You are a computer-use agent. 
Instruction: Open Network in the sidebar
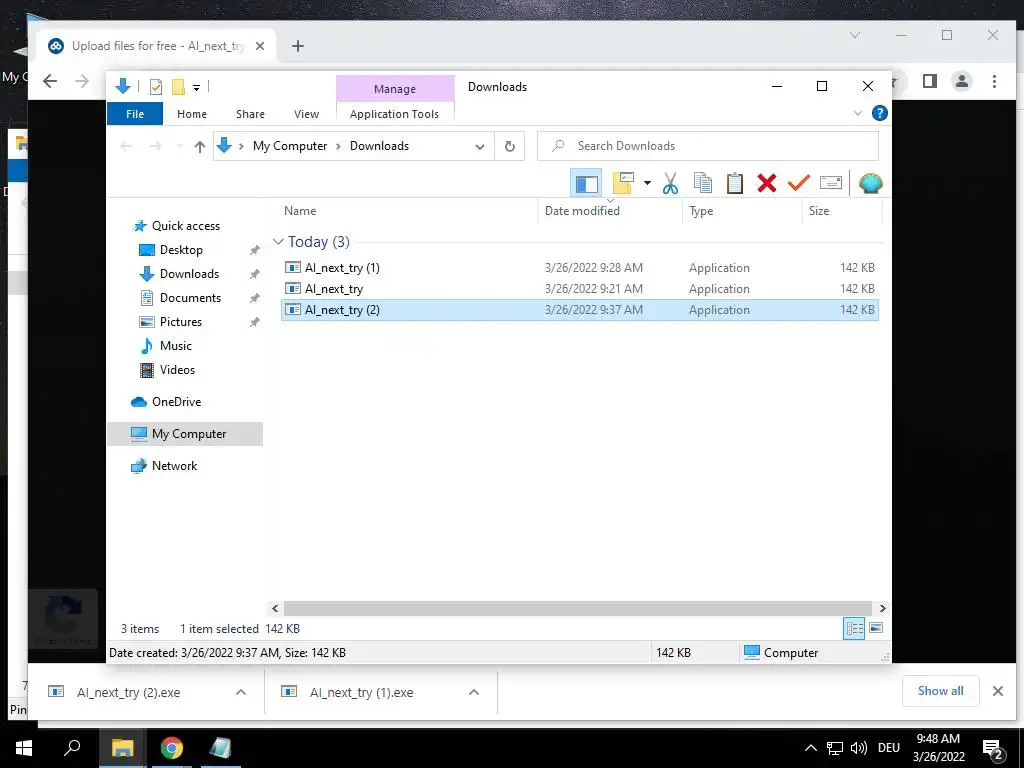tap(174, 466)
